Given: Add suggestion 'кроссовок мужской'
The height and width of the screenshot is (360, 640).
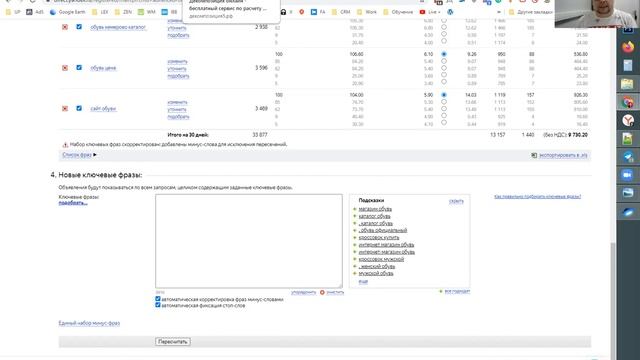Looking at the screenshot, I should click(x=381, y=259).
